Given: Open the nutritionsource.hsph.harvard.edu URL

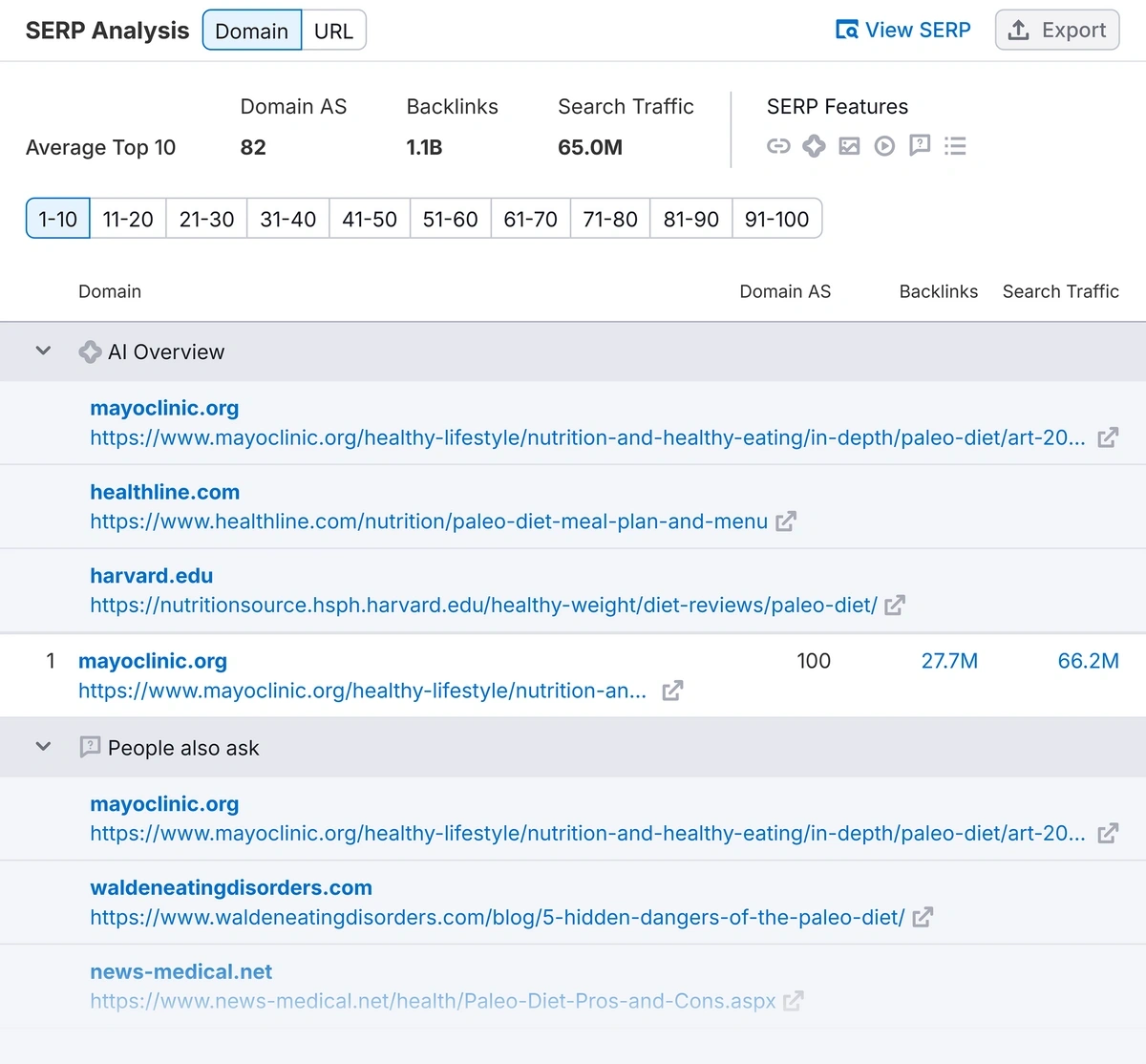Looking at the screenshot, I should click(483, 606).
